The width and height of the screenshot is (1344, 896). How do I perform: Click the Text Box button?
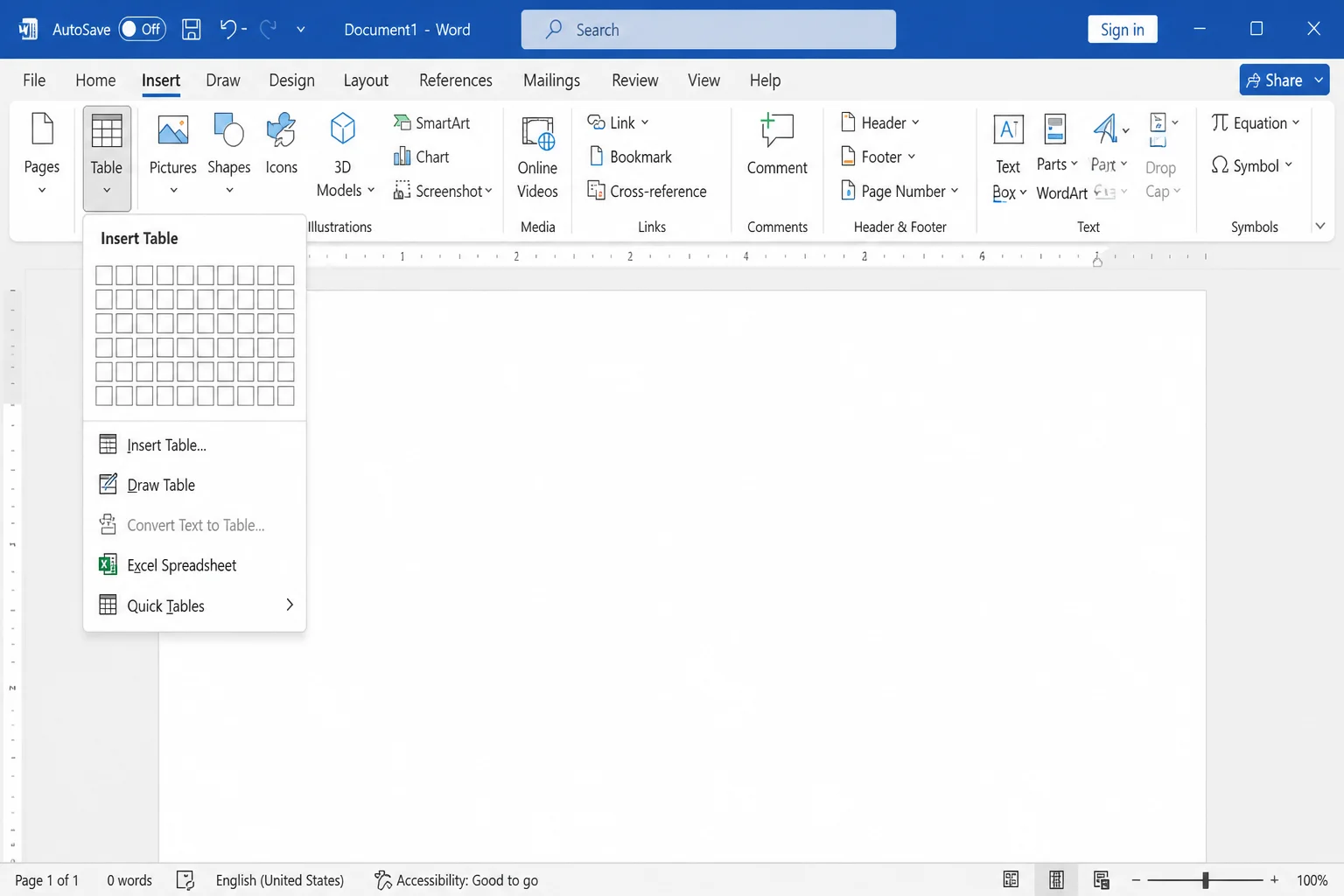(1009, 157)
